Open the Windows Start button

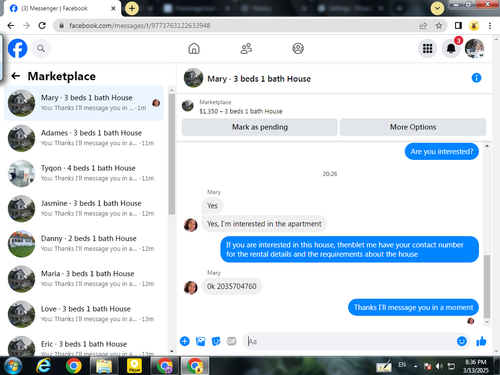click(x=13, y=366)
